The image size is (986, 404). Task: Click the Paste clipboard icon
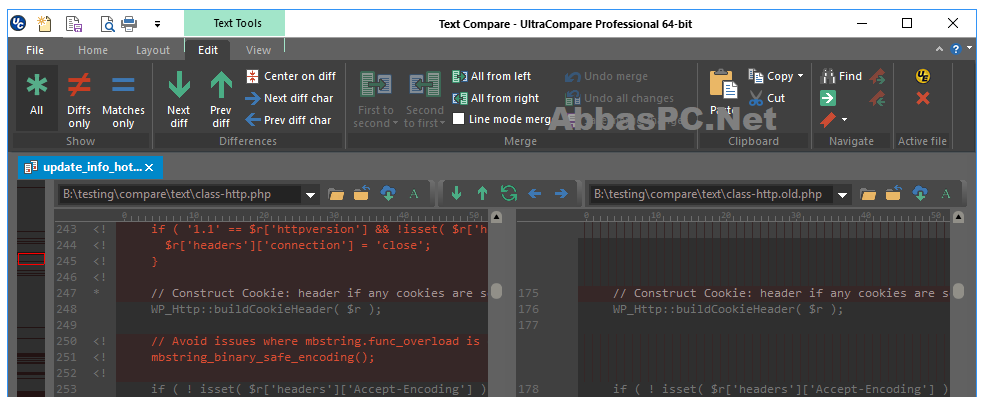pyautogui.click(x=723, y=84)
